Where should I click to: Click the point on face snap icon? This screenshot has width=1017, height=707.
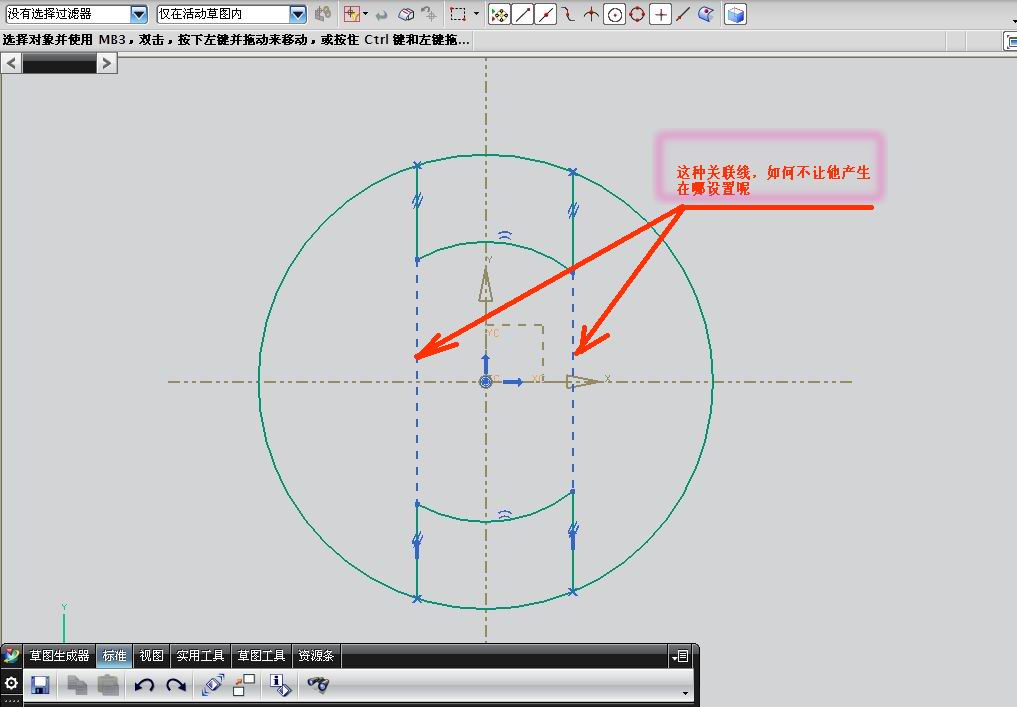point(706,14)
